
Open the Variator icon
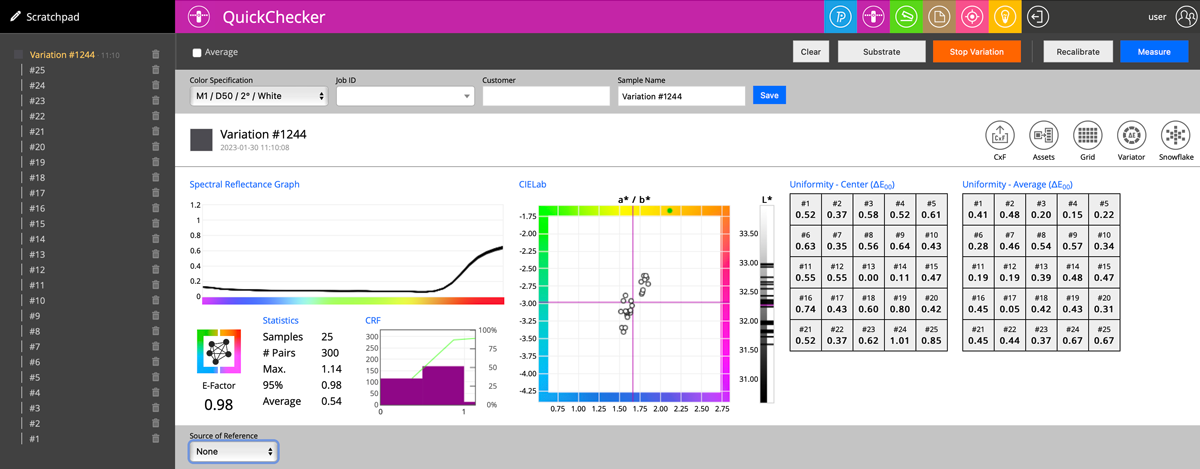(x=1131, y=135)
